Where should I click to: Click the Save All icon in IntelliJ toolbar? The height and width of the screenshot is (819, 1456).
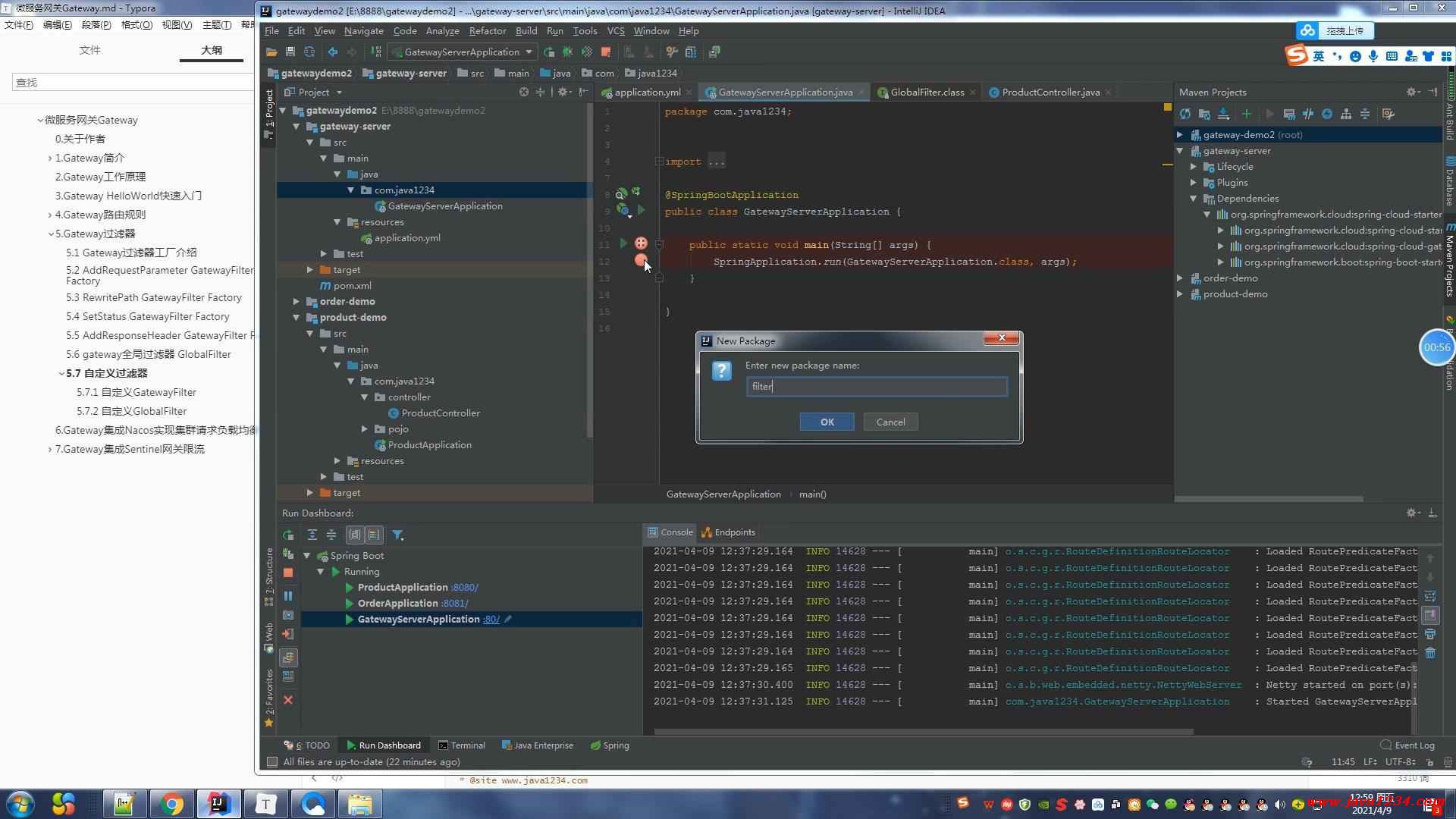tap(290, 52)
